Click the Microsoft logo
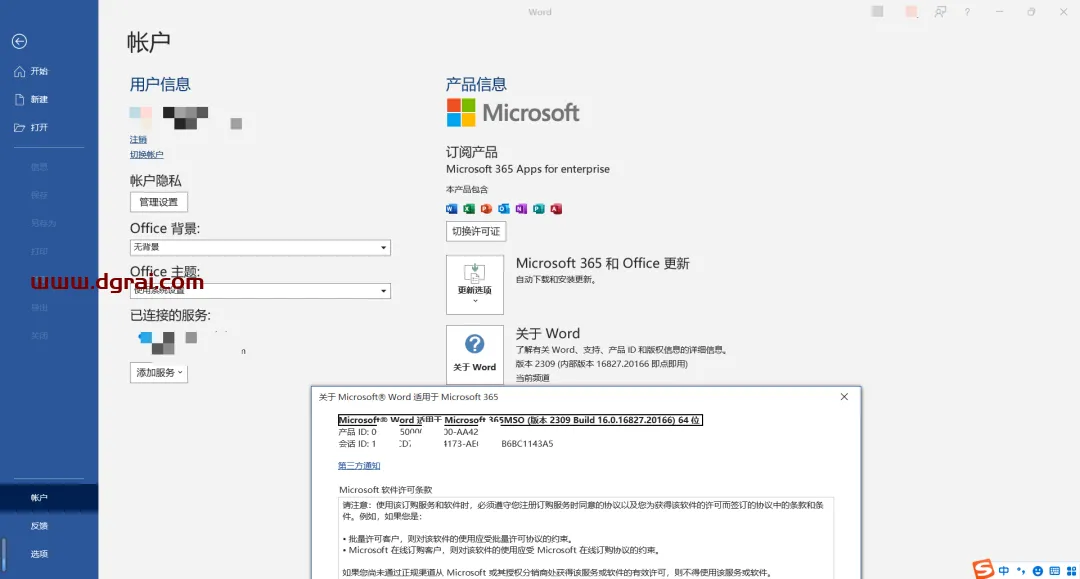Image resolution: width=1080 pixels, height=579 pixels. click(x=513, y=112)
